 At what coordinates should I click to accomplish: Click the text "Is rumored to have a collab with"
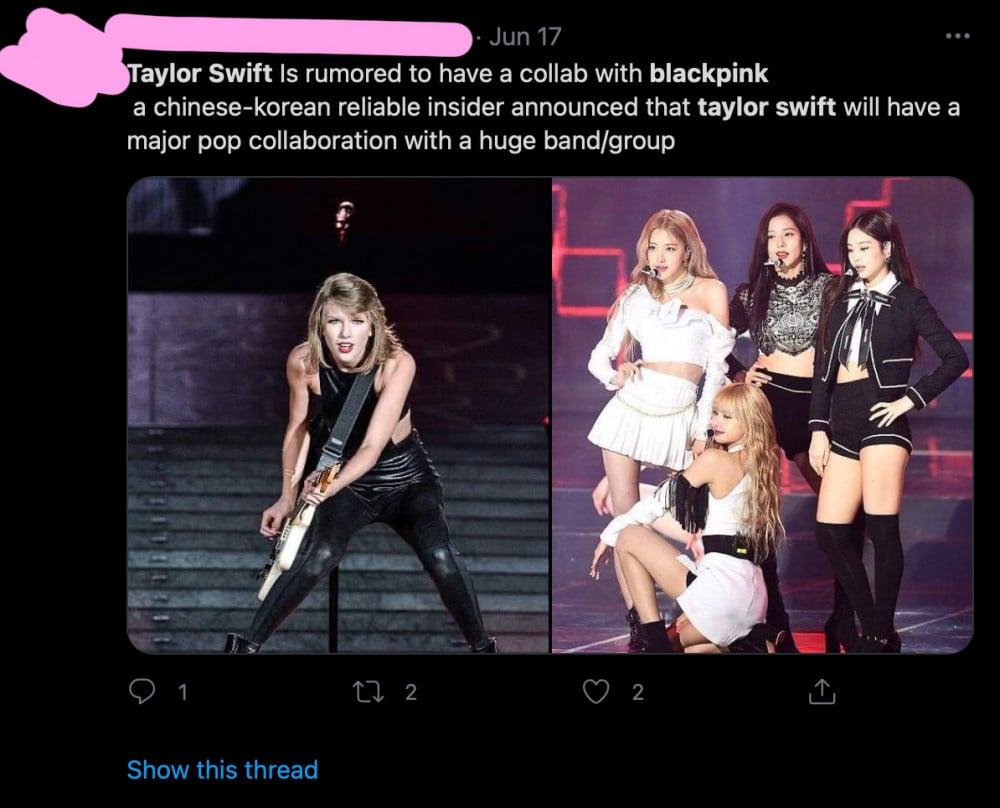(461, 74)
